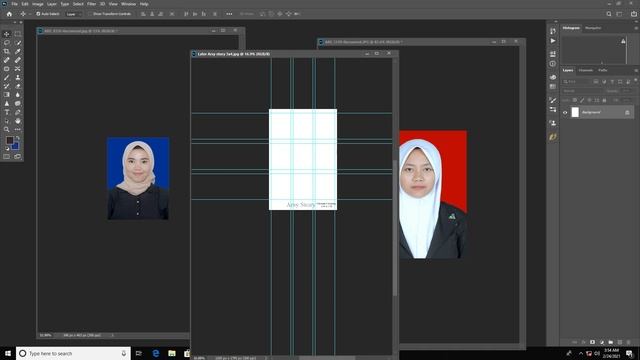
Task: Enable Show Transform Controls checkbox
Action: point(90,14)
